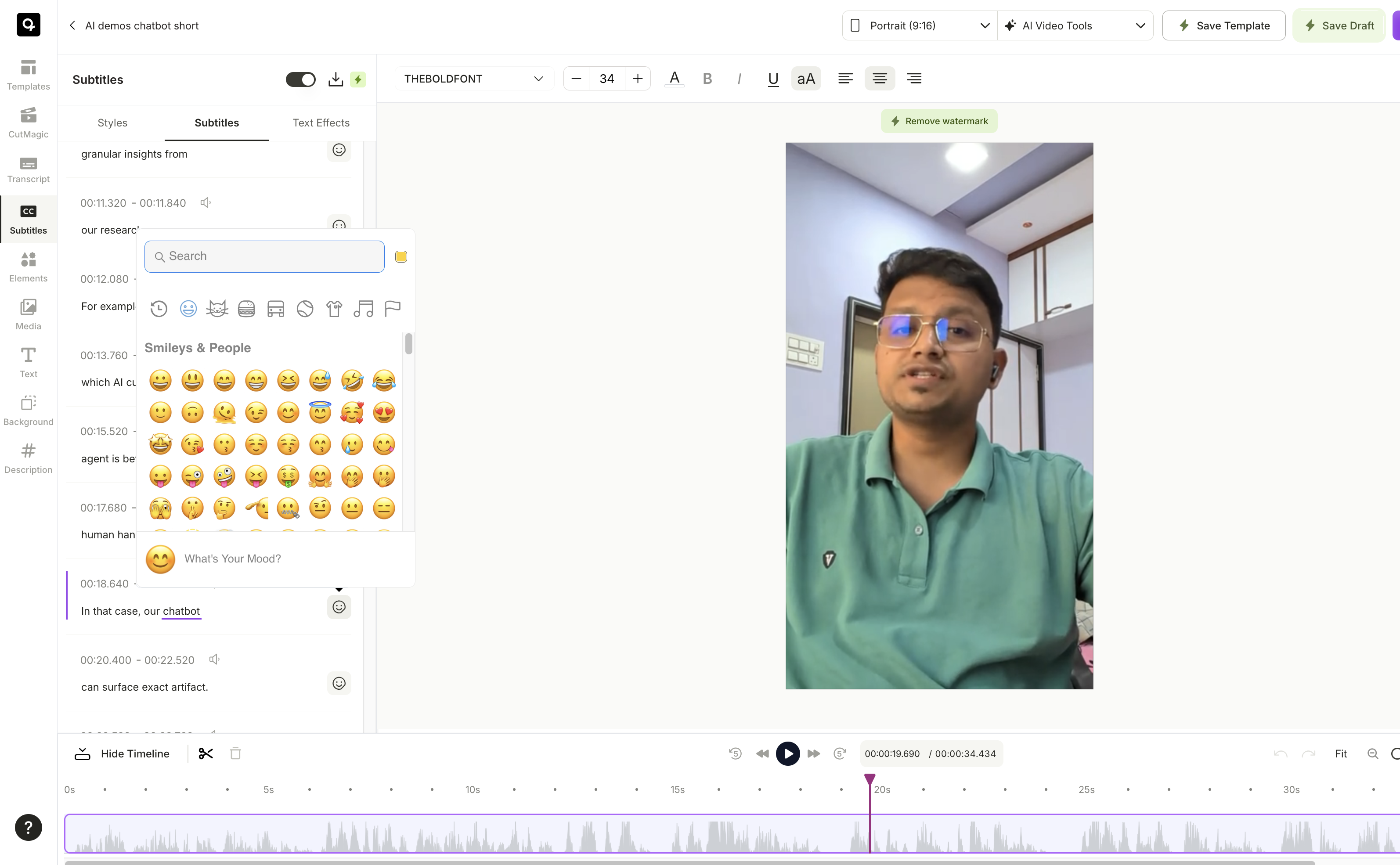Click the green lightning icon beside subtitles download
Viewport: 1400px width, 865px height.
click(358, 79)
